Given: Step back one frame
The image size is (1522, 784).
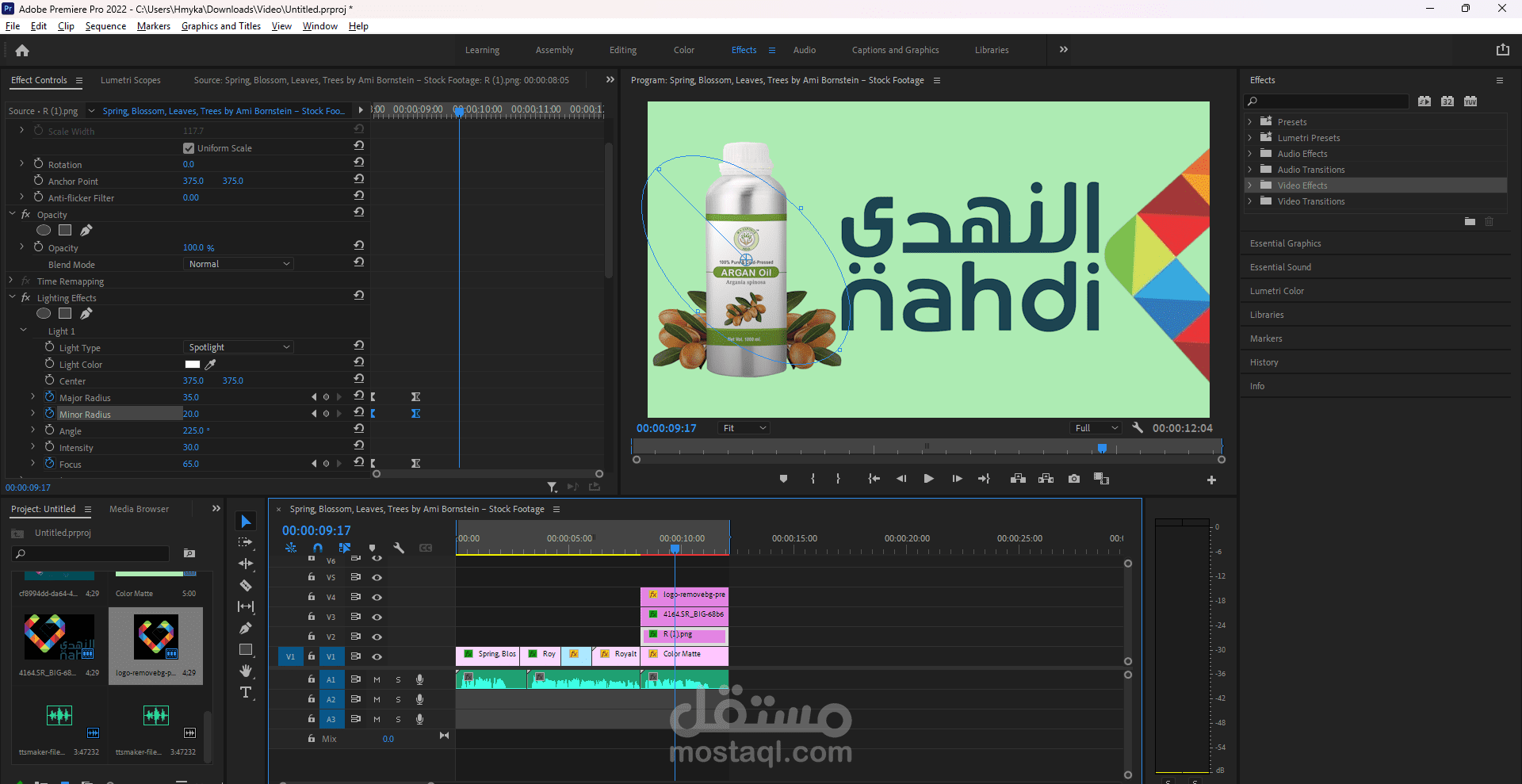Looking at the screenshot, I should click(x=901, y=479).
